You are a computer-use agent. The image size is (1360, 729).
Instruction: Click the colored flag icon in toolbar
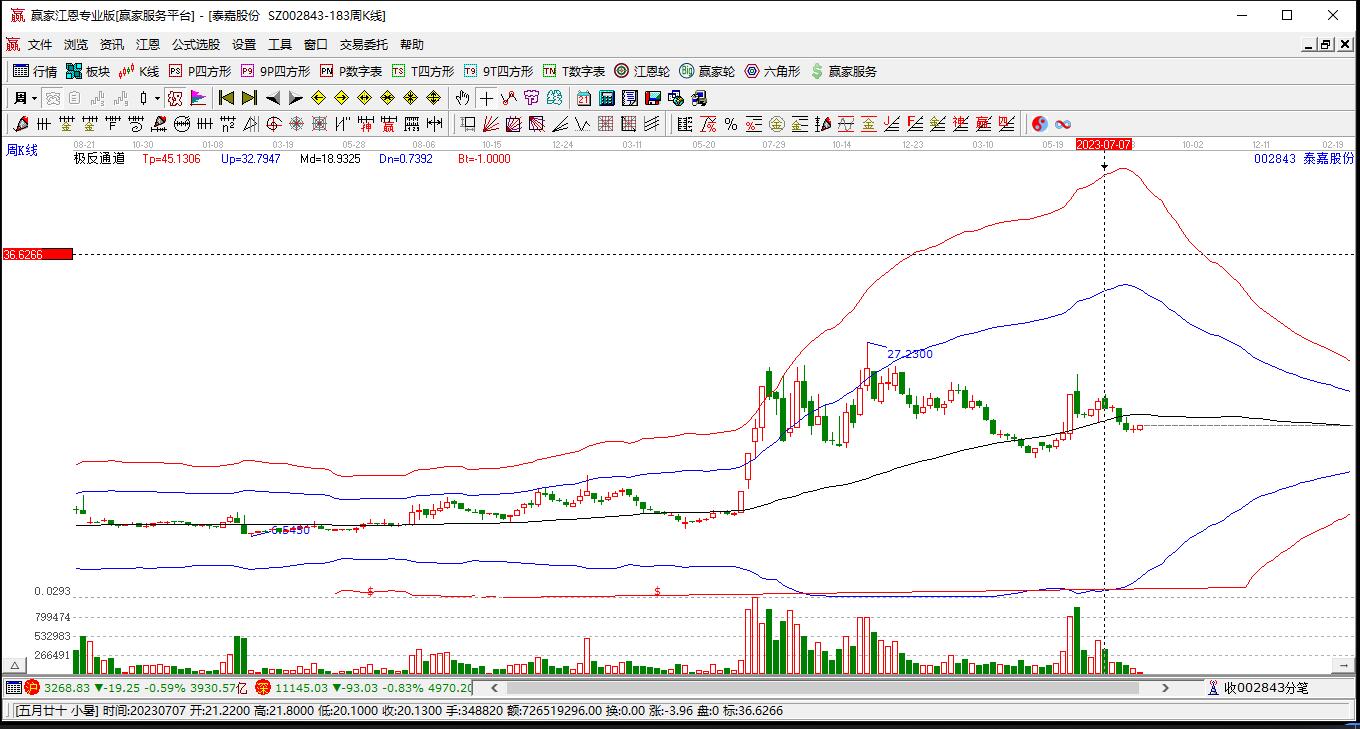click(197, 98)
